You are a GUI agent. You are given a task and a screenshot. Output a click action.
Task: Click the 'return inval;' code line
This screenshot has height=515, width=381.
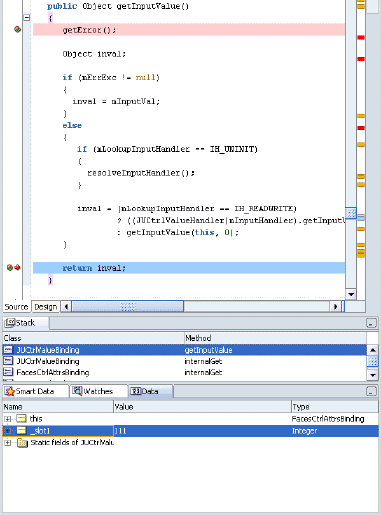click(189, 268)
